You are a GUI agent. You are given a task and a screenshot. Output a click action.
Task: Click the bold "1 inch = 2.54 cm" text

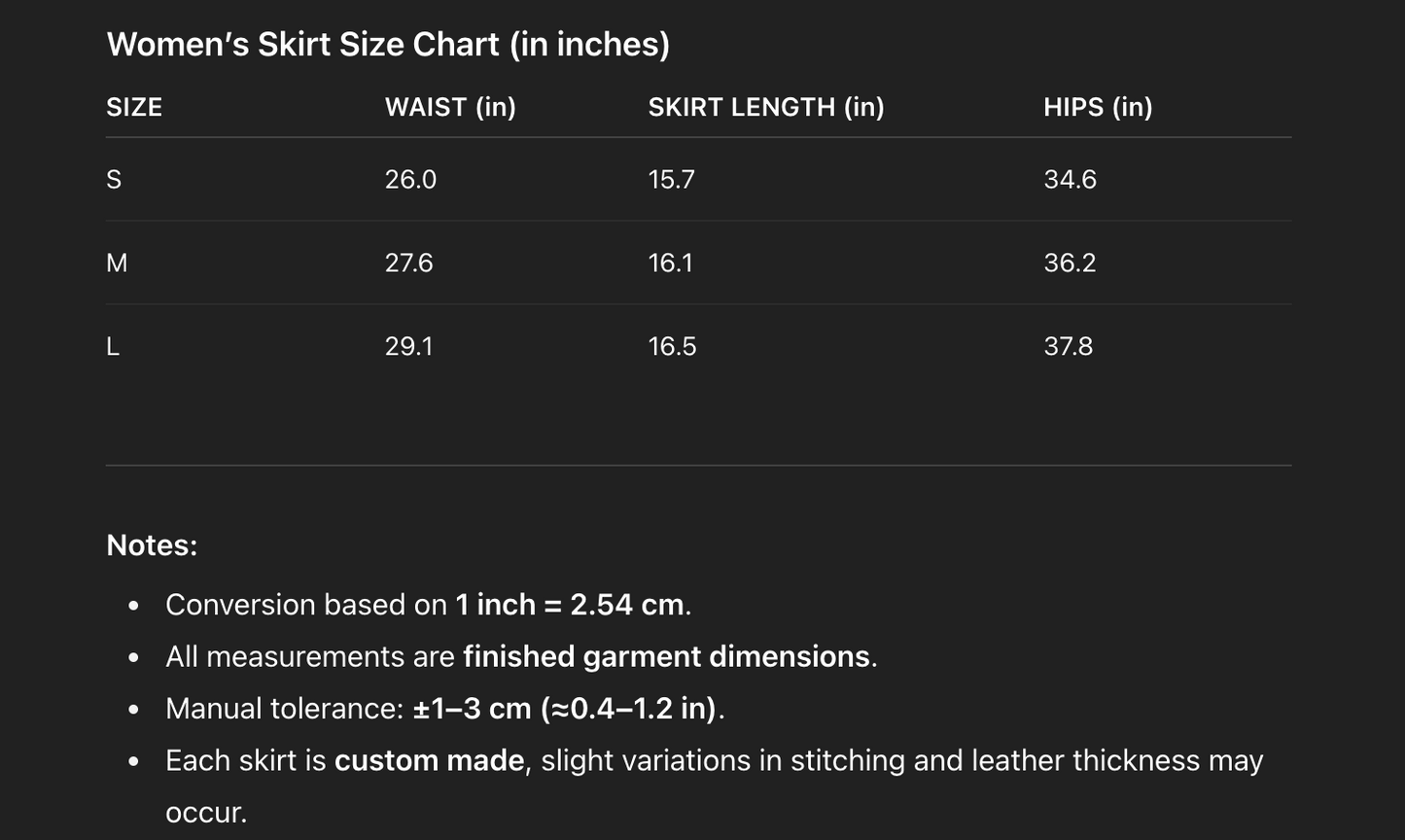(x=570, y=605)
